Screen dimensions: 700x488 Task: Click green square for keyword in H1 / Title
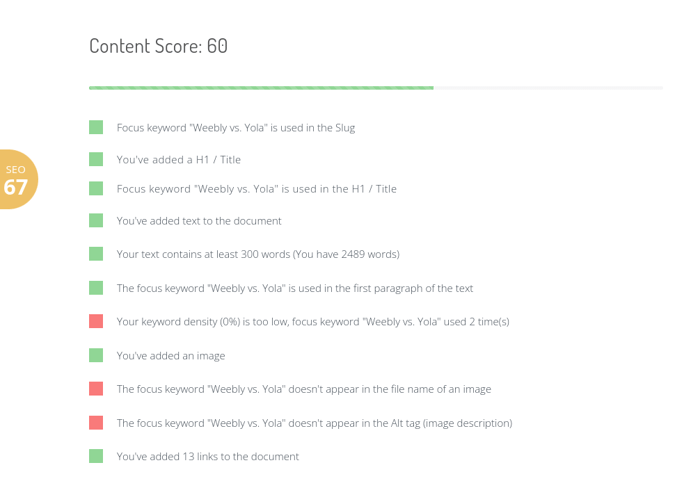pos(96,188)
